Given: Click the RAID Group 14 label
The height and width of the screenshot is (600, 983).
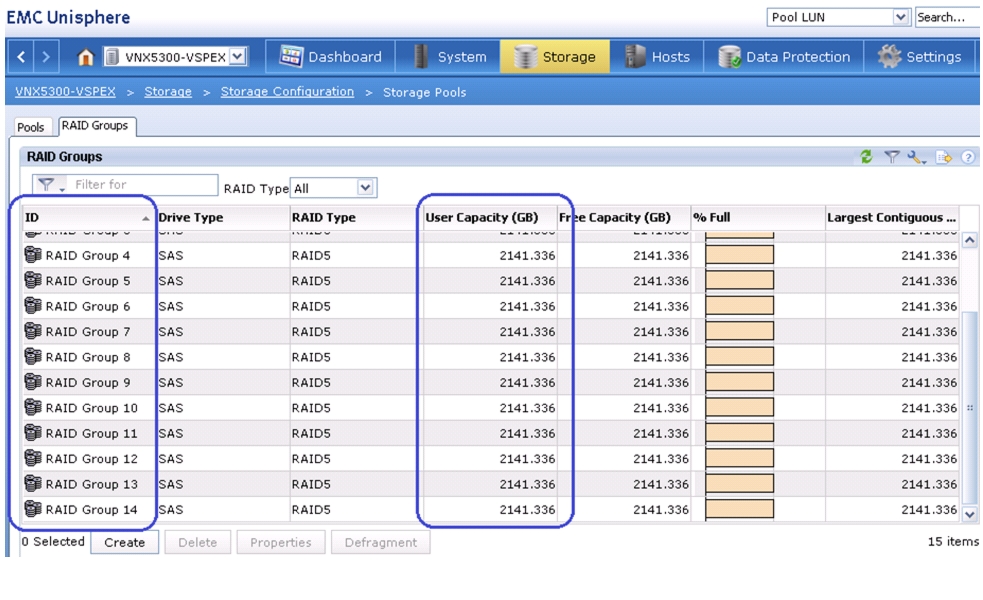Looking at the screenshot, I should (x=92, y=510).
